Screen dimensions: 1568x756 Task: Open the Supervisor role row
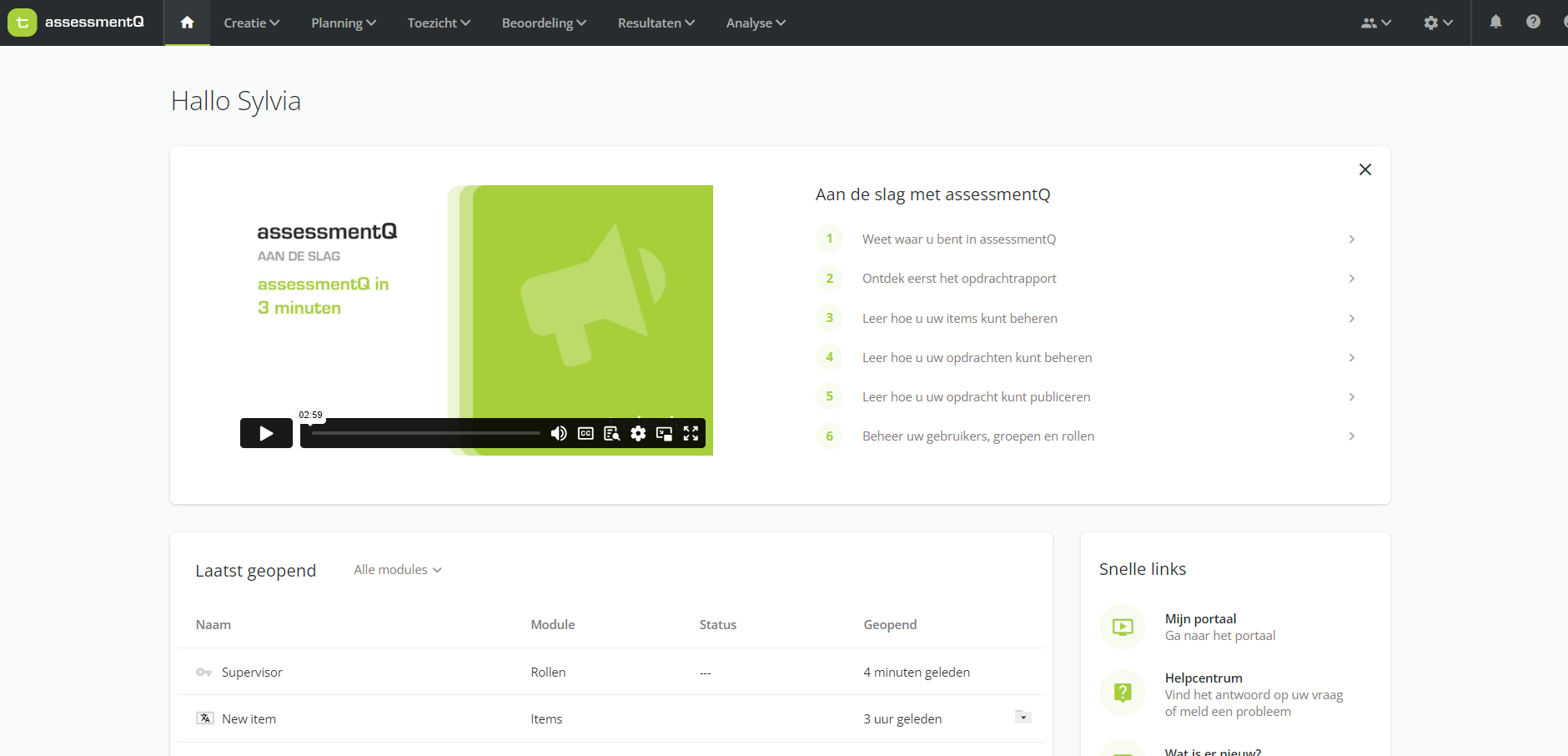611,672
